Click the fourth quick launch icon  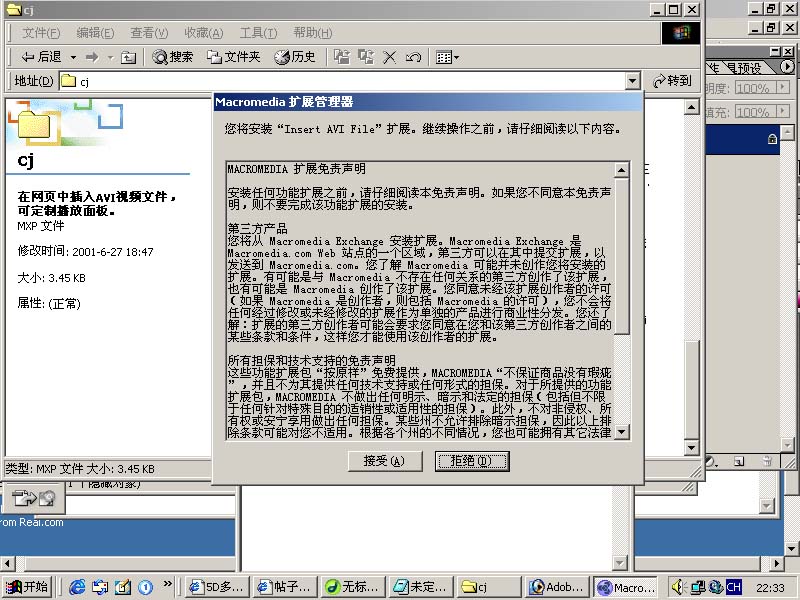[x=145, y=587]
